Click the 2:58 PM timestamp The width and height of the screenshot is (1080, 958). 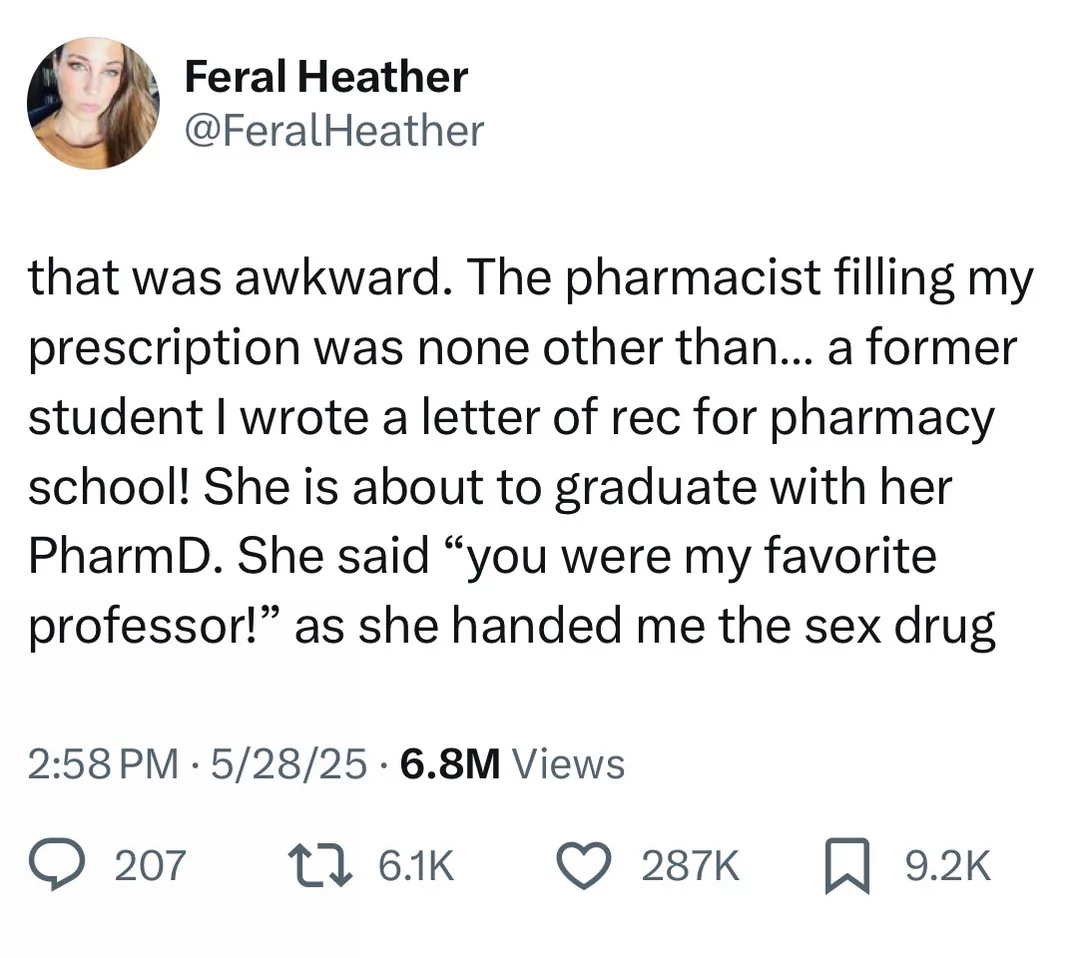click(x=103, y=765)
